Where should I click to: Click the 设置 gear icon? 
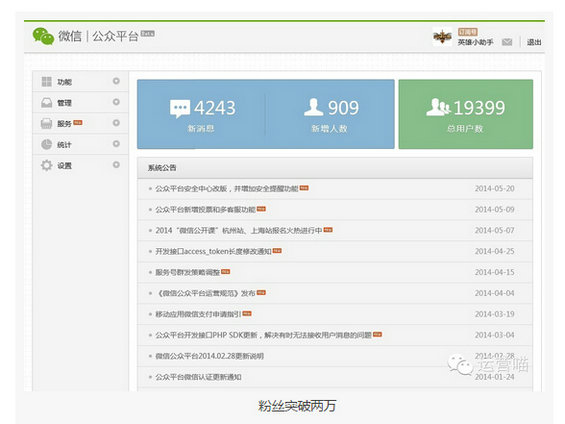click(x=46, y=165)
